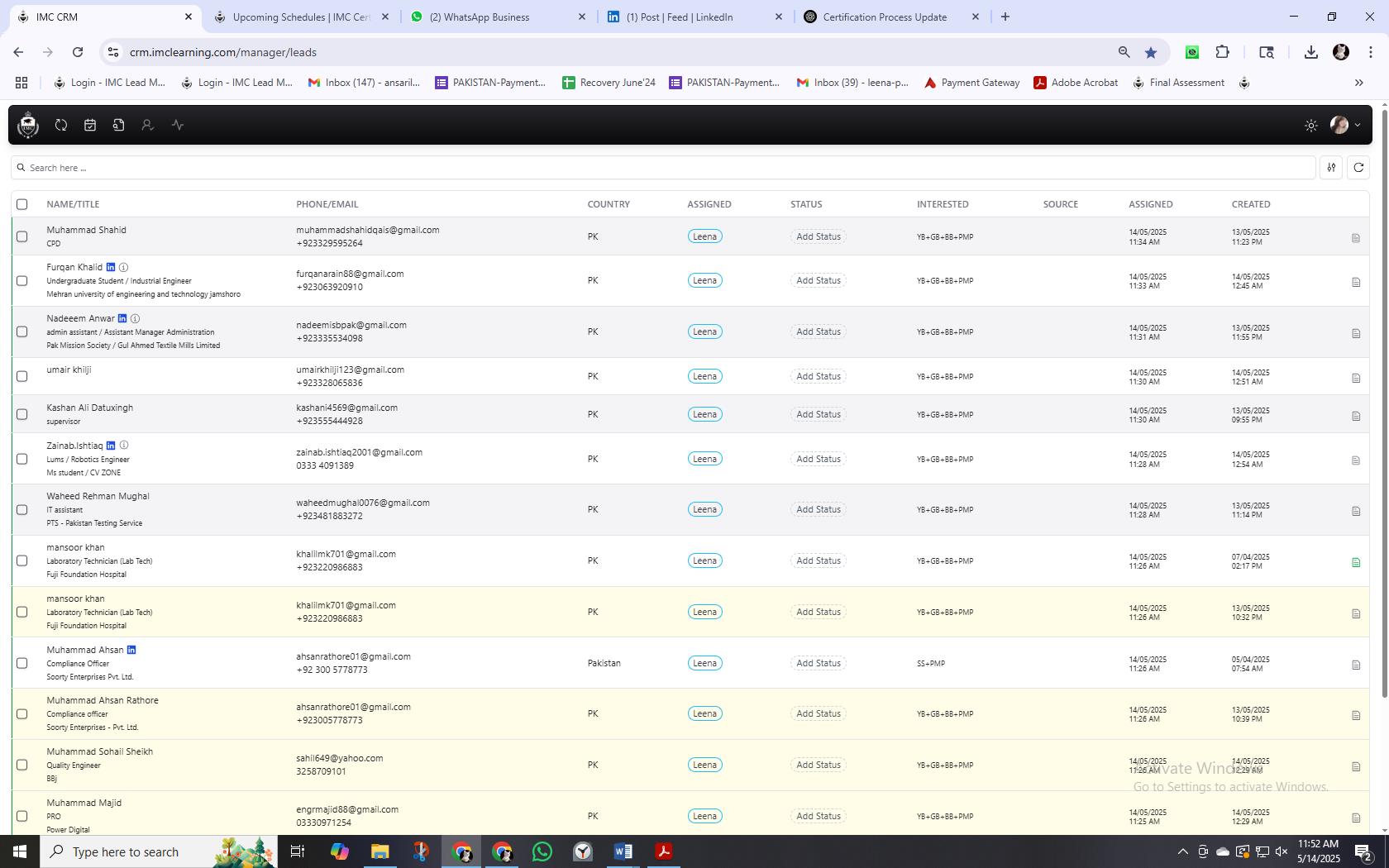
Task: Open Final Assessment bookmark
Action: pyautogui.click(x=1178, y=83)
